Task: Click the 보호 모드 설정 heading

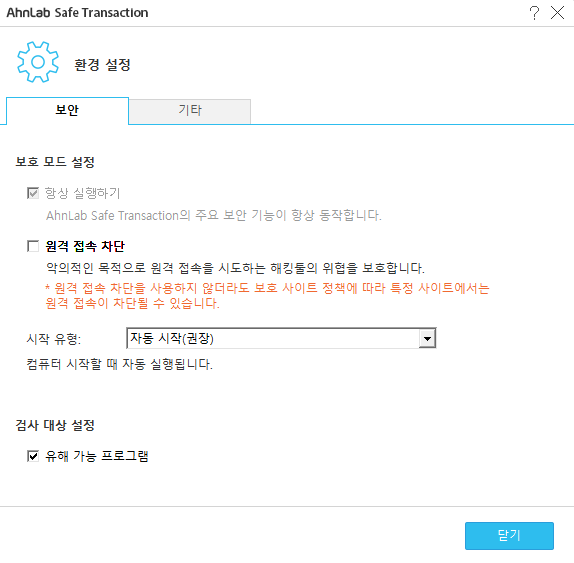Action: click(x=55, y=162)
